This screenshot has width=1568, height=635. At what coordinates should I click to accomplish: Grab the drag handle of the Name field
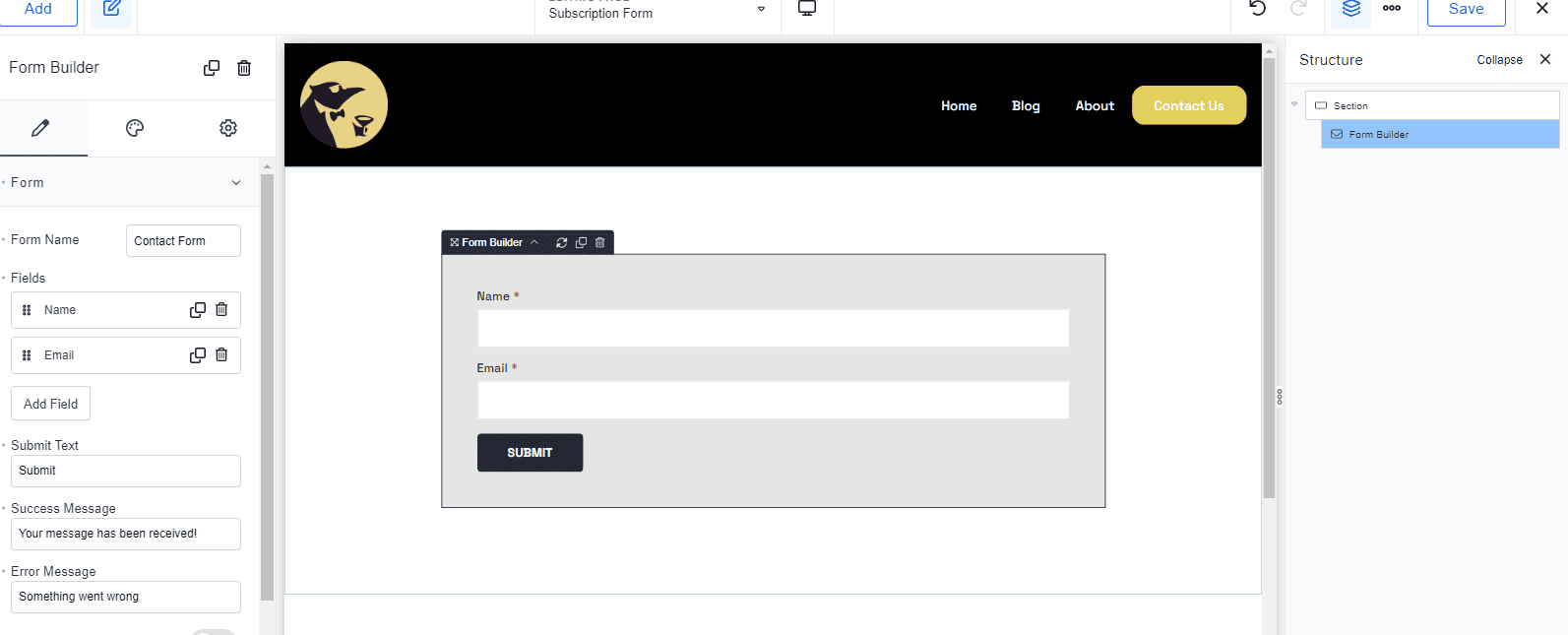point(27,310)
